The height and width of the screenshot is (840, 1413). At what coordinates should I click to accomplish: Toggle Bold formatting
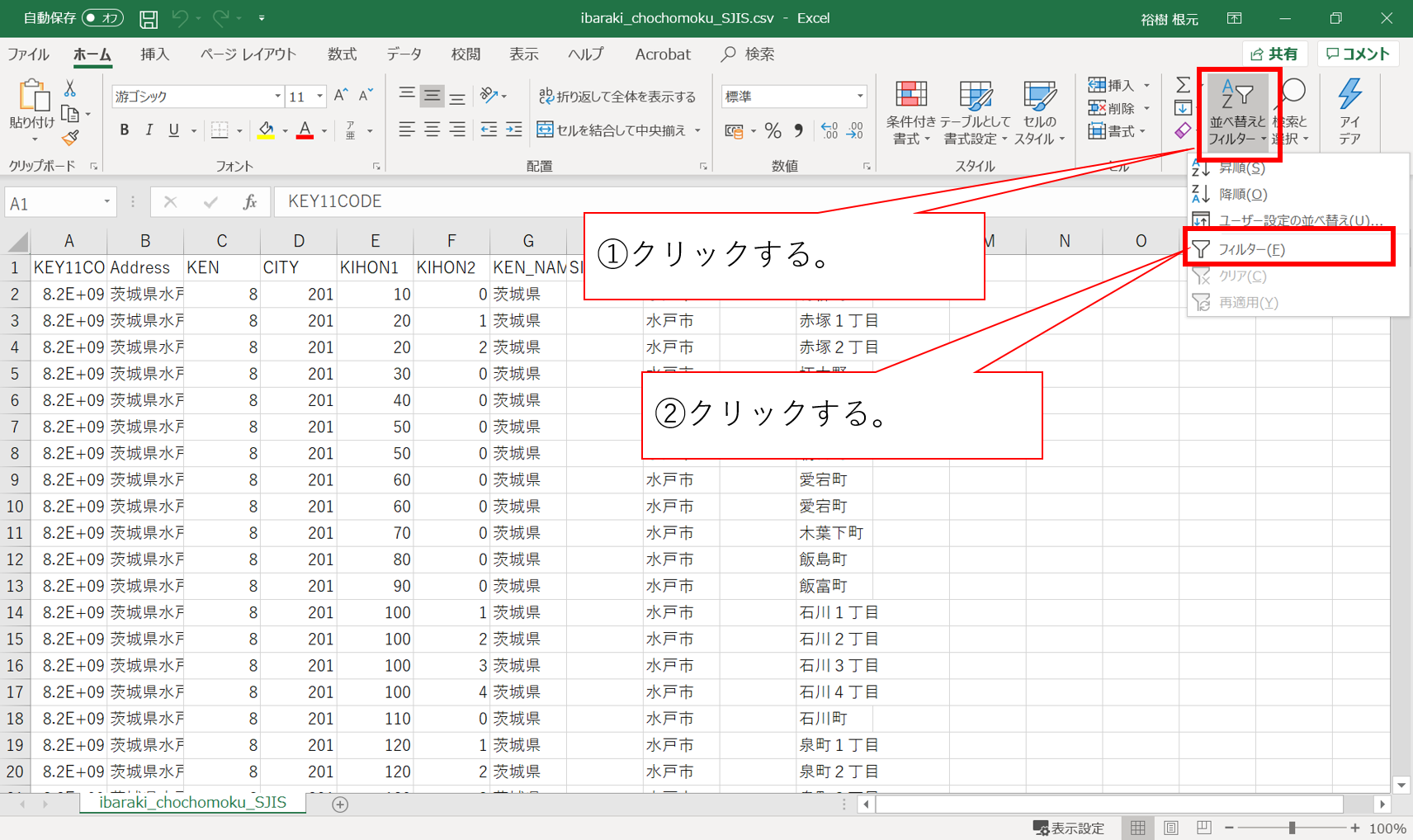click(125, 130)
